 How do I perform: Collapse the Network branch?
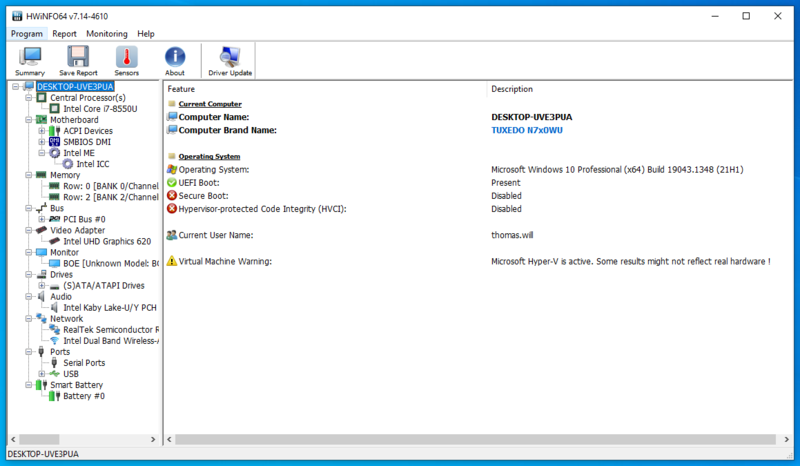[29, 319]
